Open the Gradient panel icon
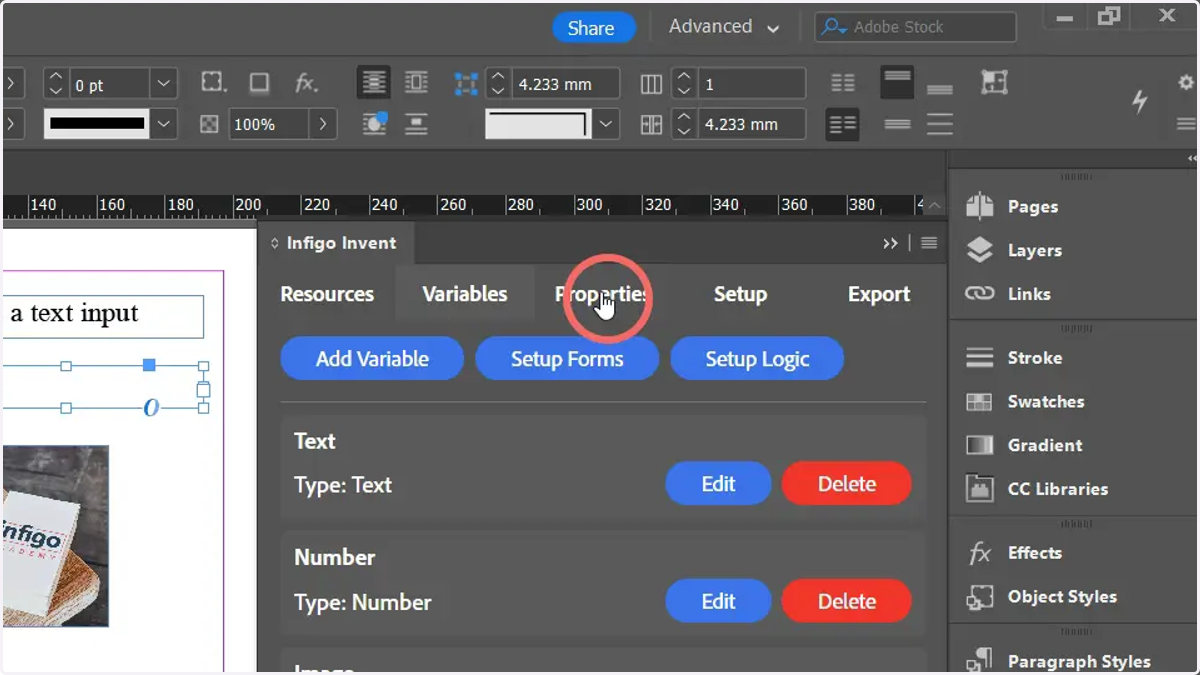Image resolution: width=1200 pixels, height=675 pixels. click(x=980, y=445)
